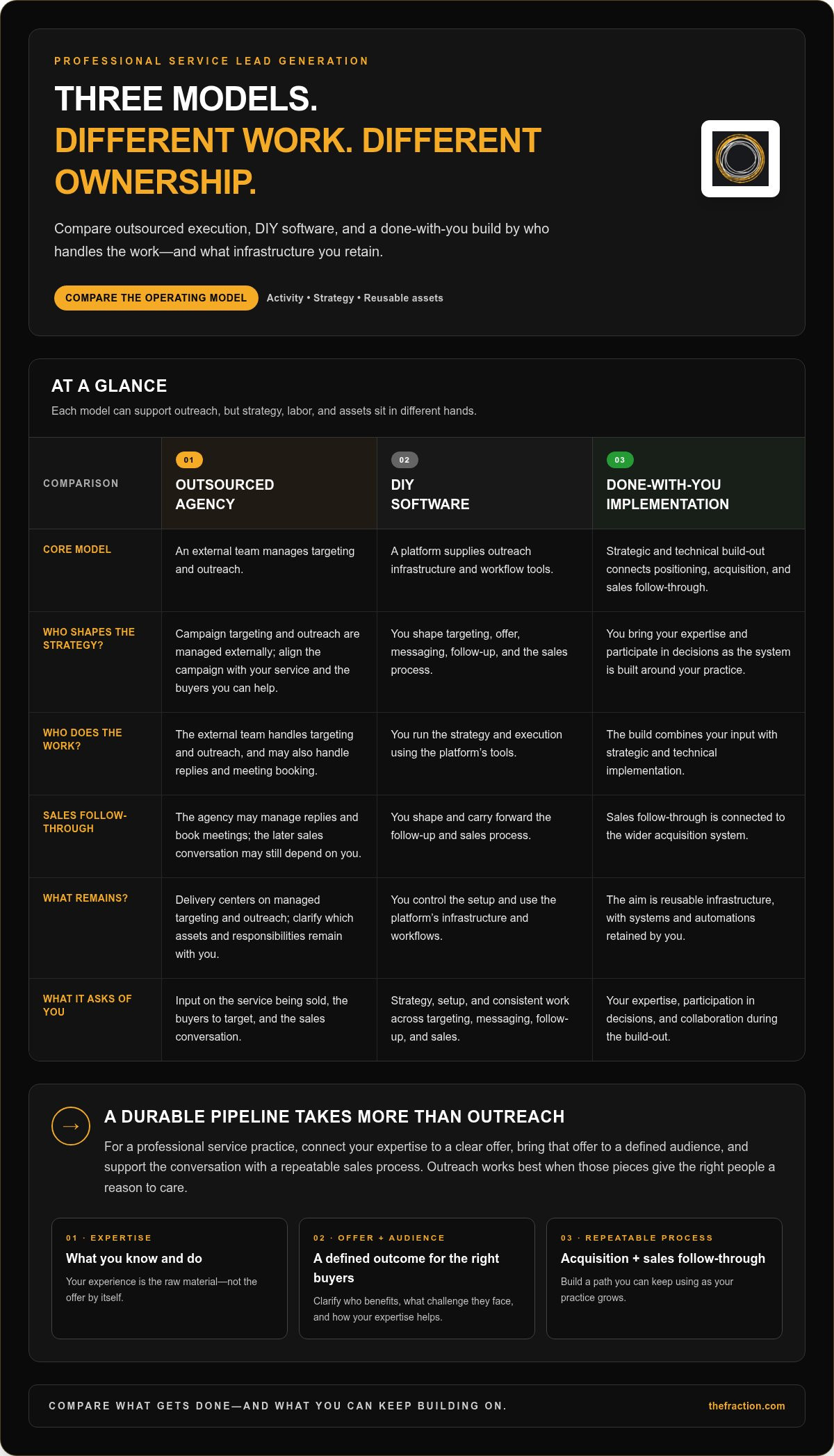834x1456 pixels.
Task: Open the 02 Offer + Audience card
Action: click(x=417, y=1278)
